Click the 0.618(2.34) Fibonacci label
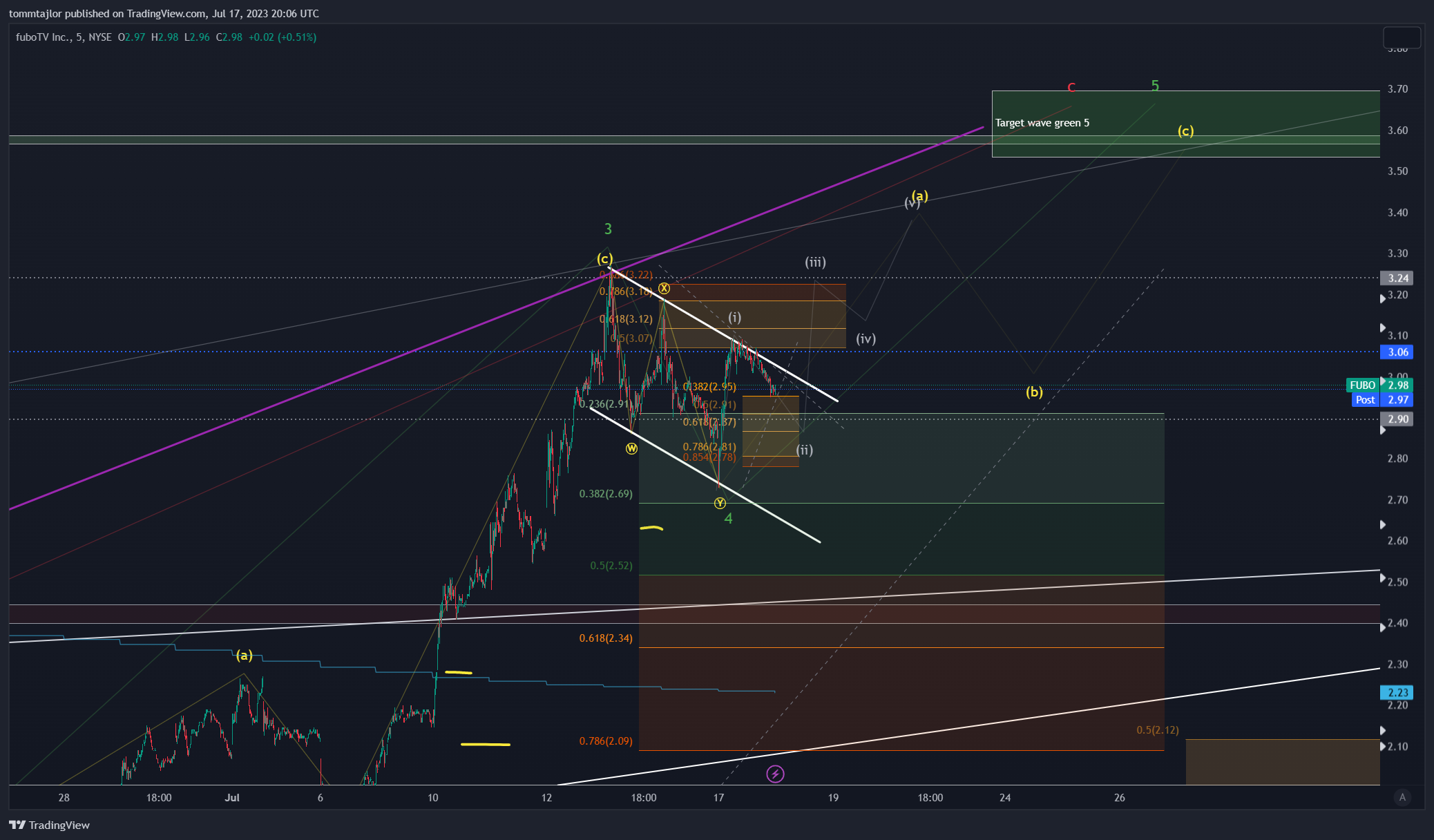The width and height of the screenshot is (1434, 840). [606, 638]
